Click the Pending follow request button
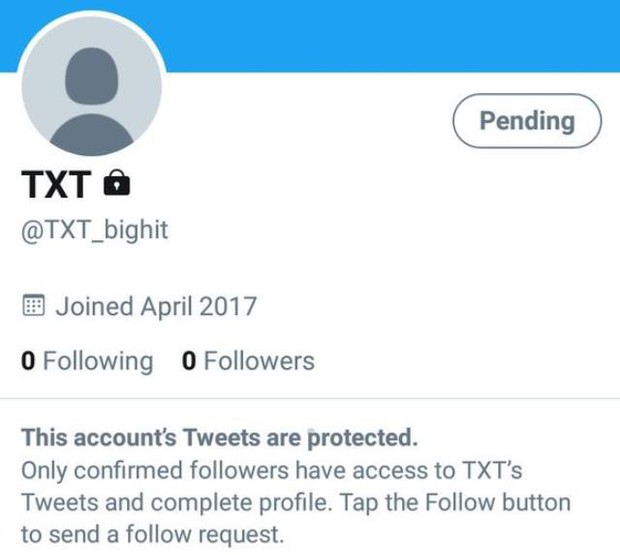The height and width of the screenshot is (555, 620). click(x=527, y=121)
